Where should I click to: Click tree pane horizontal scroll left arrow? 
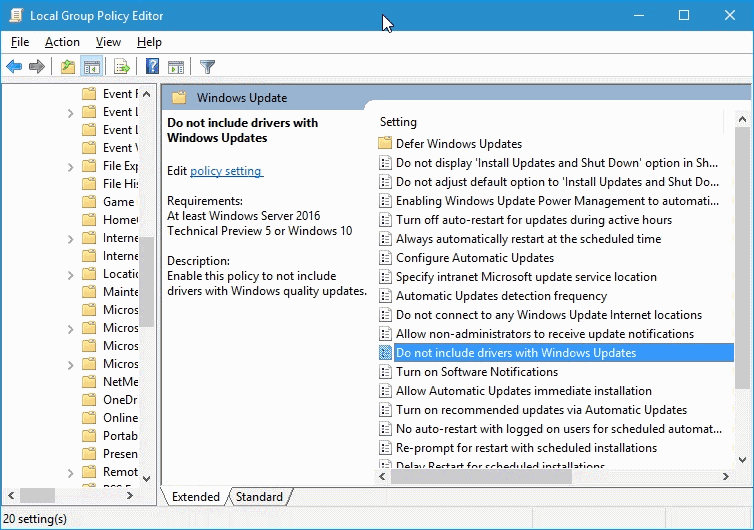(11, 495)
